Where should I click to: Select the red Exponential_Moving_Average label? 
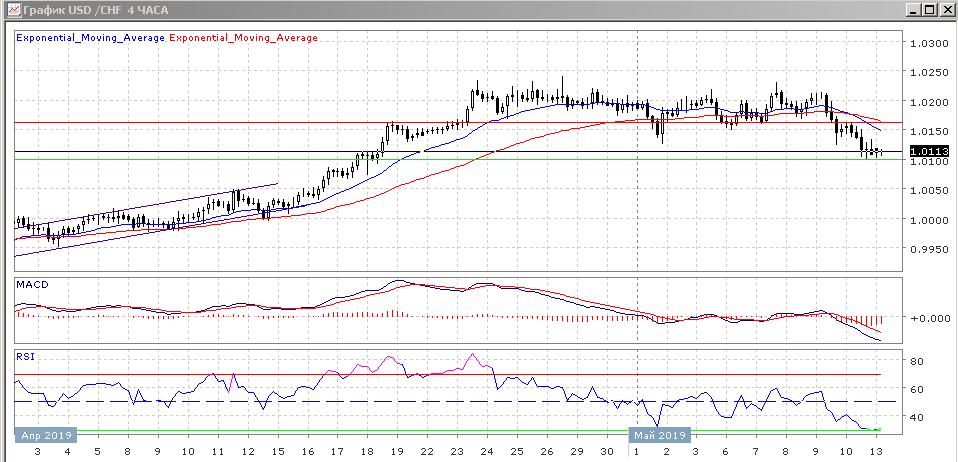(x=243, y=37)
